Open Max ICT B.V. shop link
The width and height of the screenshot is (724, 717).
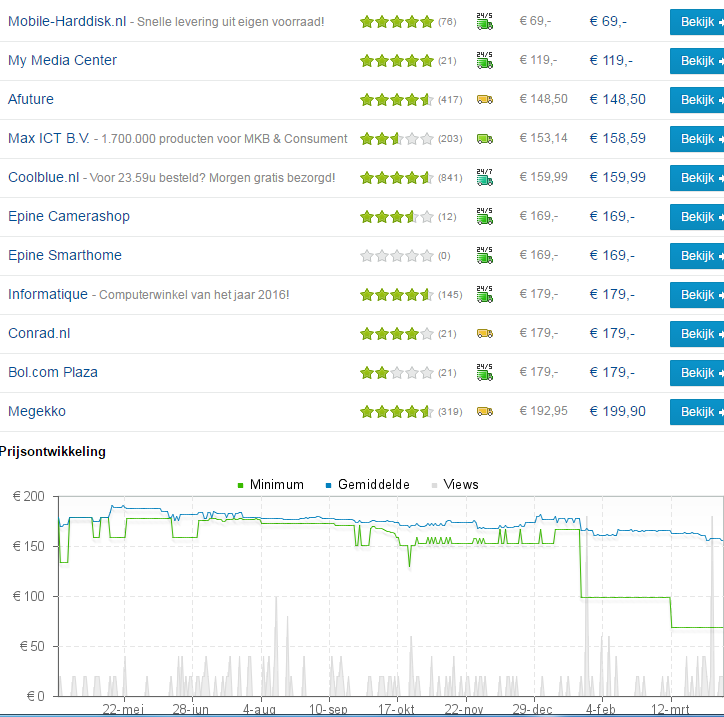point(49,139)
